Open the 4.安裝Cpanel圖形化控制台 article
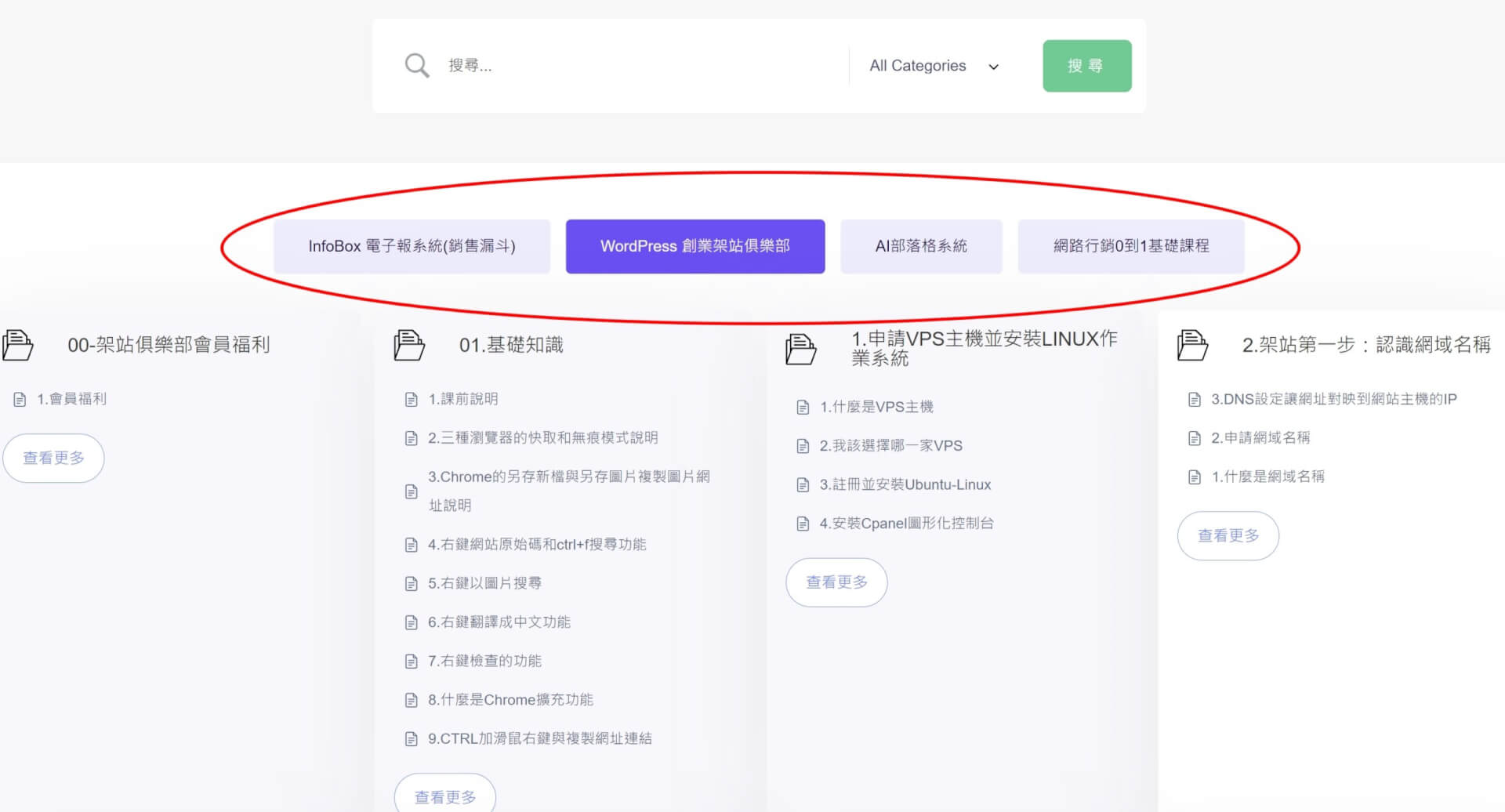Image resolution: width=1505 pixels, height=812 pixels. (906, 523)
